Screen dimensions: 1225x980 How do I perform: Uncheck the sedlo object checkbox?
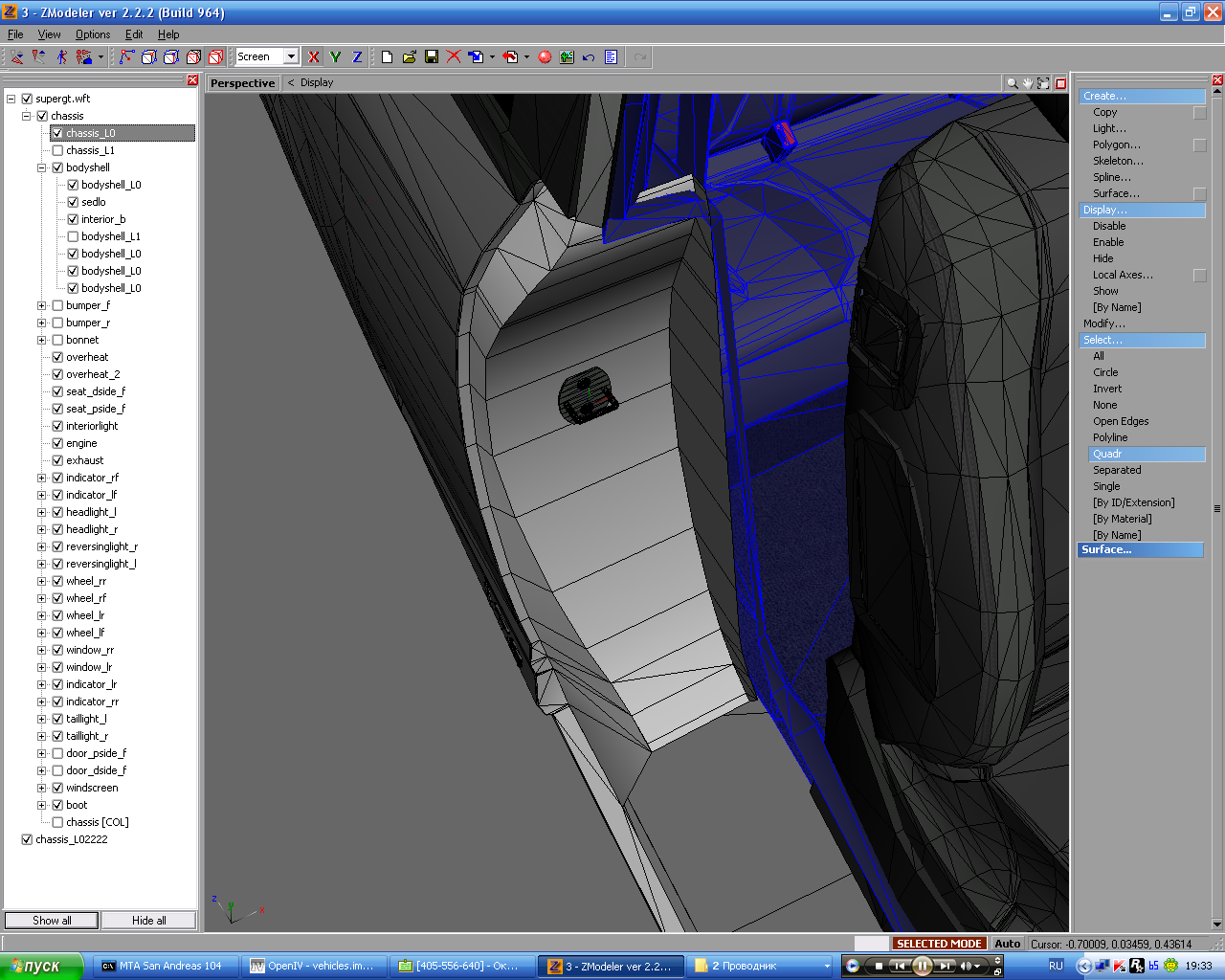click(73, 202)
